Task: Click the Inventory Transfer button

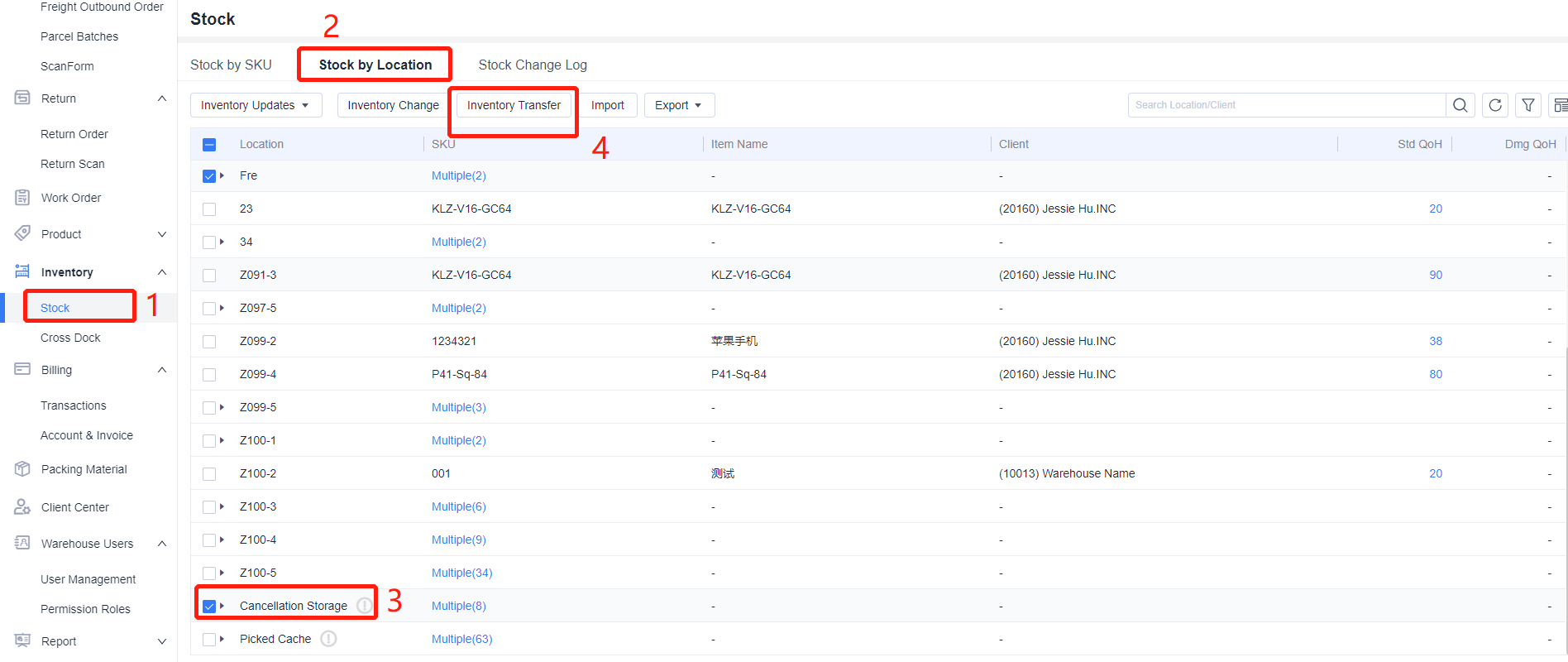Action: pyautogui.click(x=513, y=105)
